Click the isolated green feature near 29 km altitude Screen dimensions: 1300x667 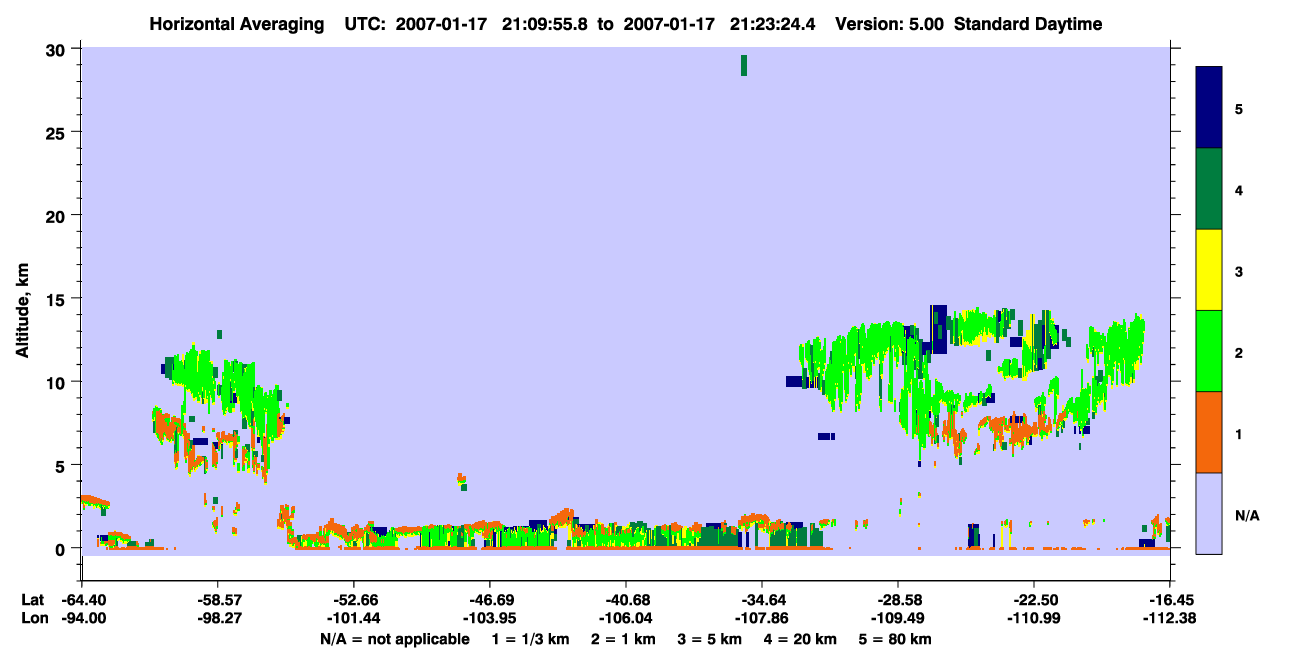[744, 65]
